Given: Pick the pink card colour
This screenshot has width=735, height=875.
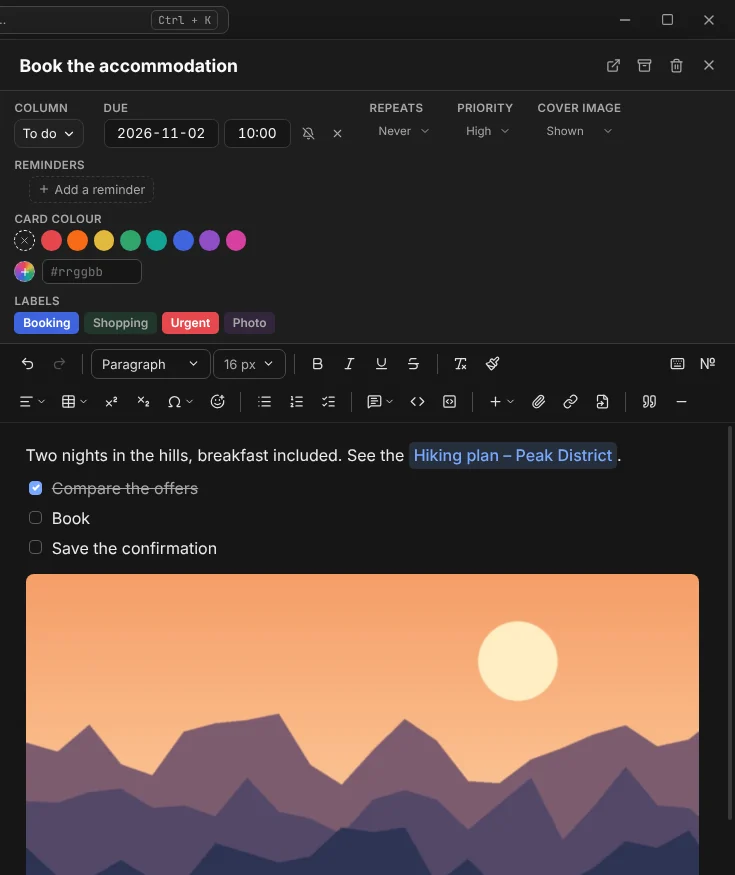Looking at the screenshot, I should [x=236, y=241].
